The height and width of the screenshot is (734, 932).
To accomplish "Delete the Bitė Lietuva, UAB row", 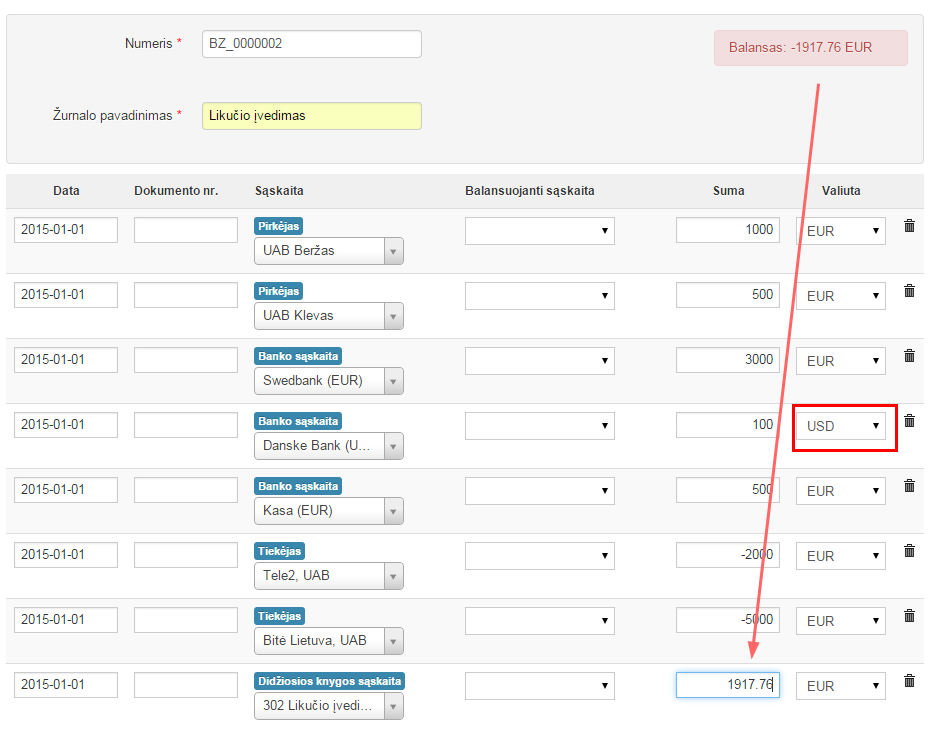I will pyautogui.click(x=909, y=616).
